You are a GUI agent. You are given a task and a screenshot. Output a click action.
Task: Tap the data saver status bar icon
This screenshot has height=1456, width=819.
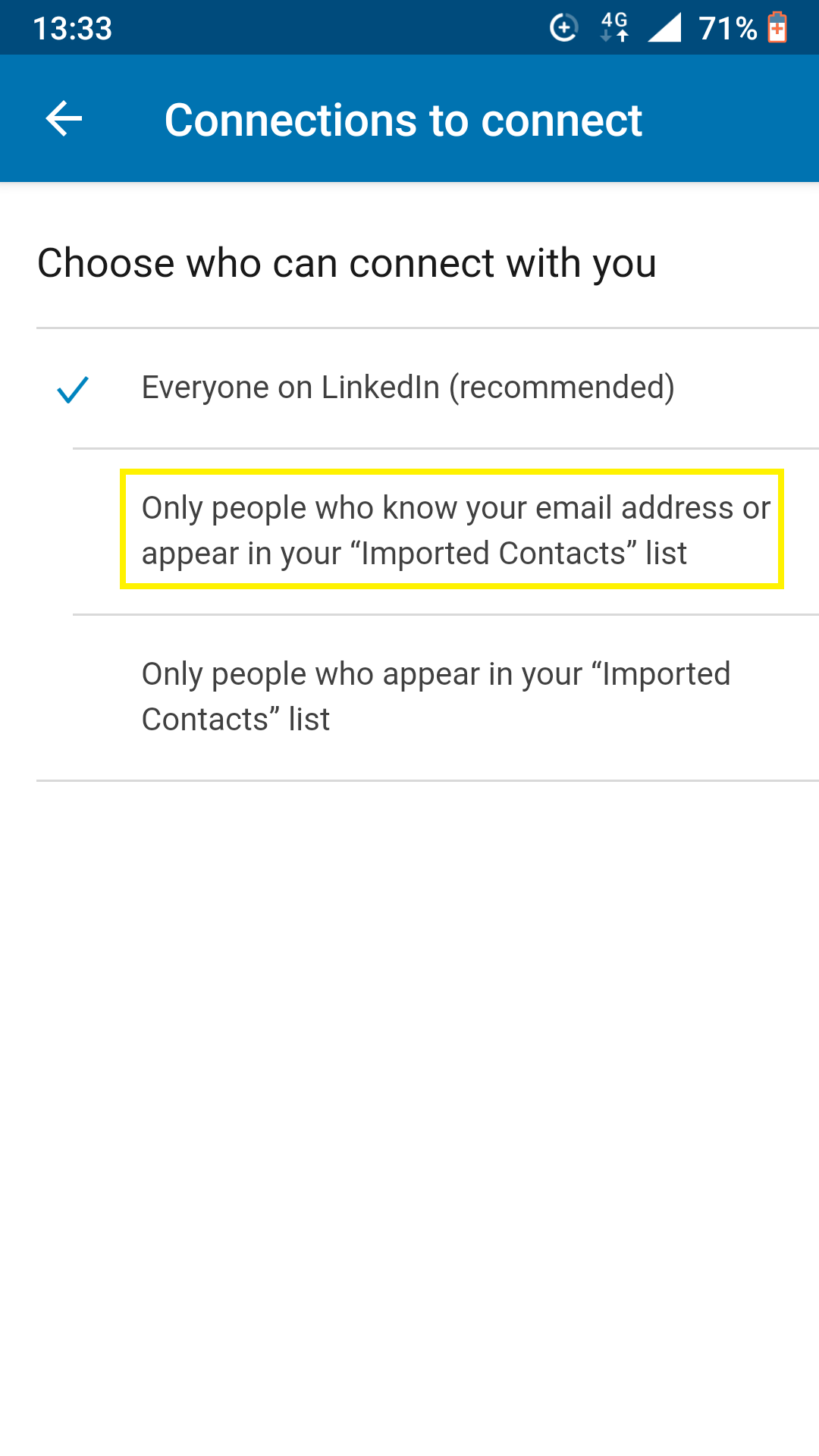pyautogui.click(x=563, y=28)
